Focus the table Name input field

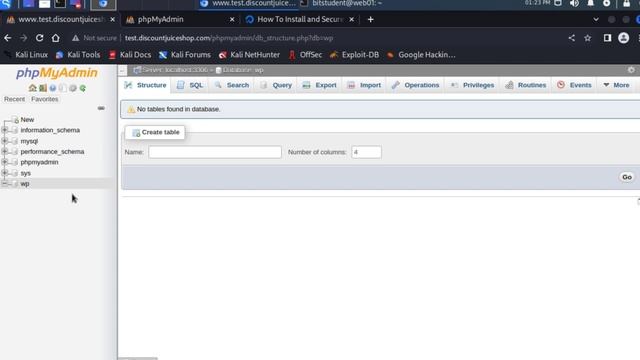[x=215, y=152]
